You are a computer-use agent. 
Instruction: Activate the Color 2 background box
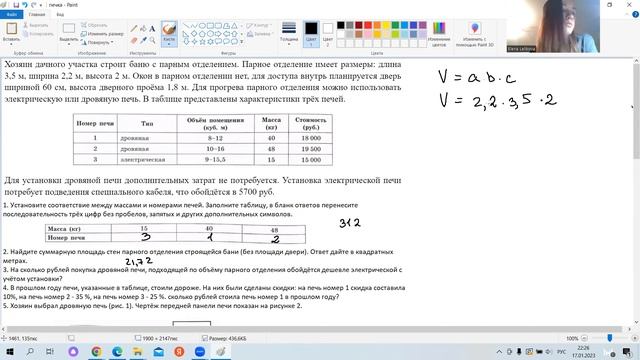point(327,33)
